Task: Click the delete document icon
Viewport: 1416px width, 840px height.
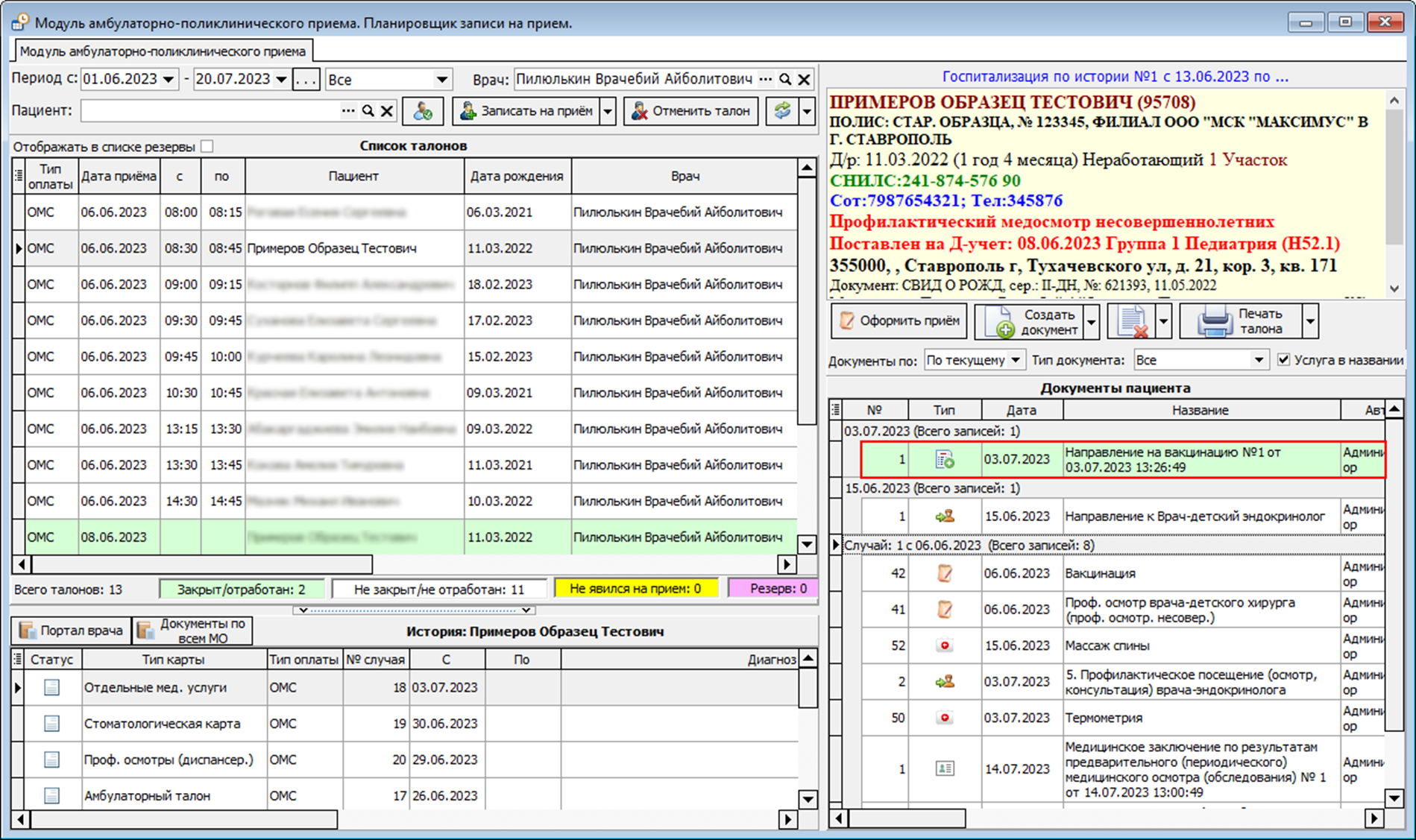Action: coord(1132,322)
